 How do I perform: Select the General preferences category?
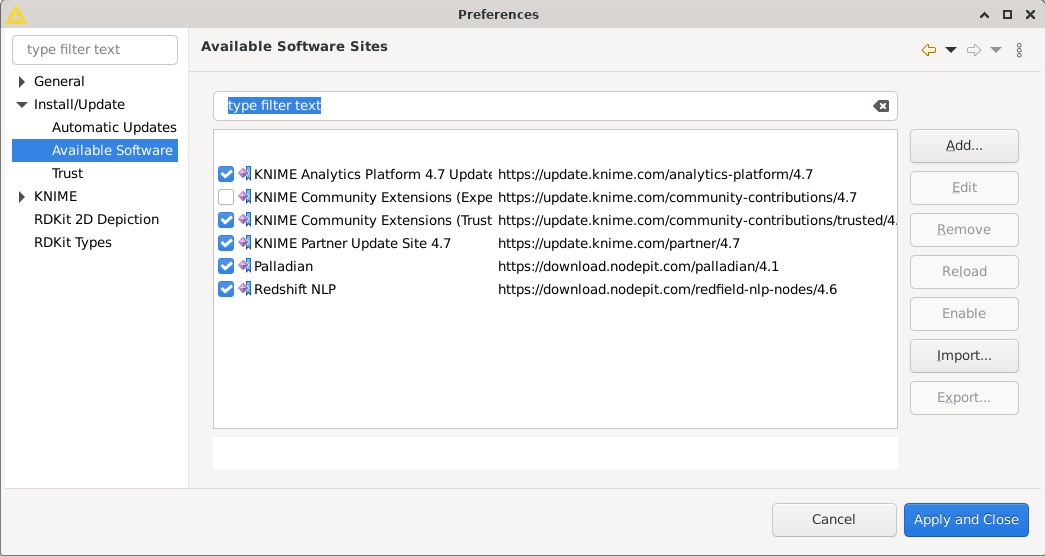59,81
